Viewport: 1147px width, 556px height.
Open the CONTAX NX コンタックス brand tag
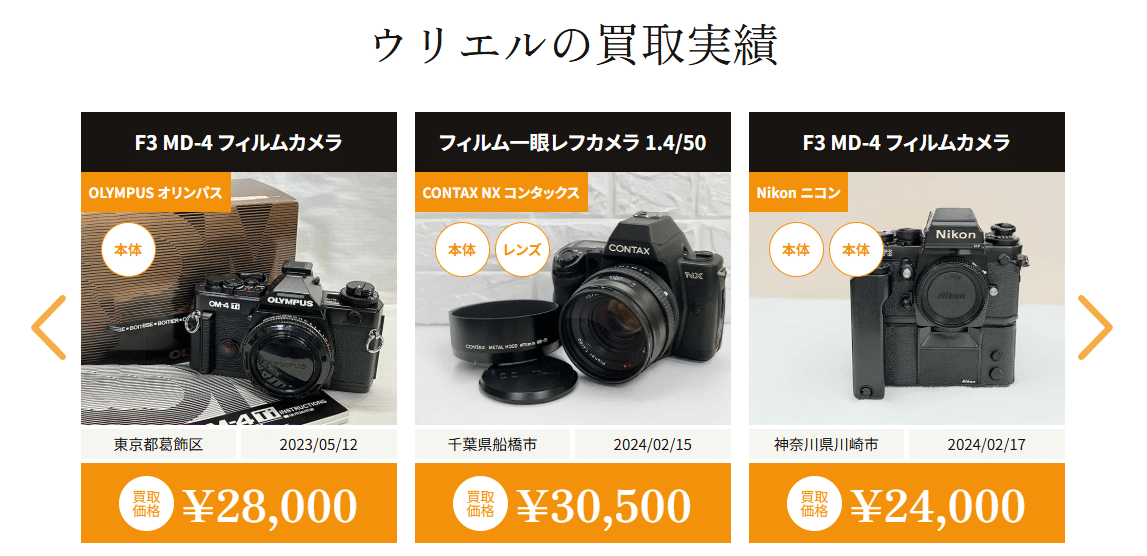(x=501, y=192)
